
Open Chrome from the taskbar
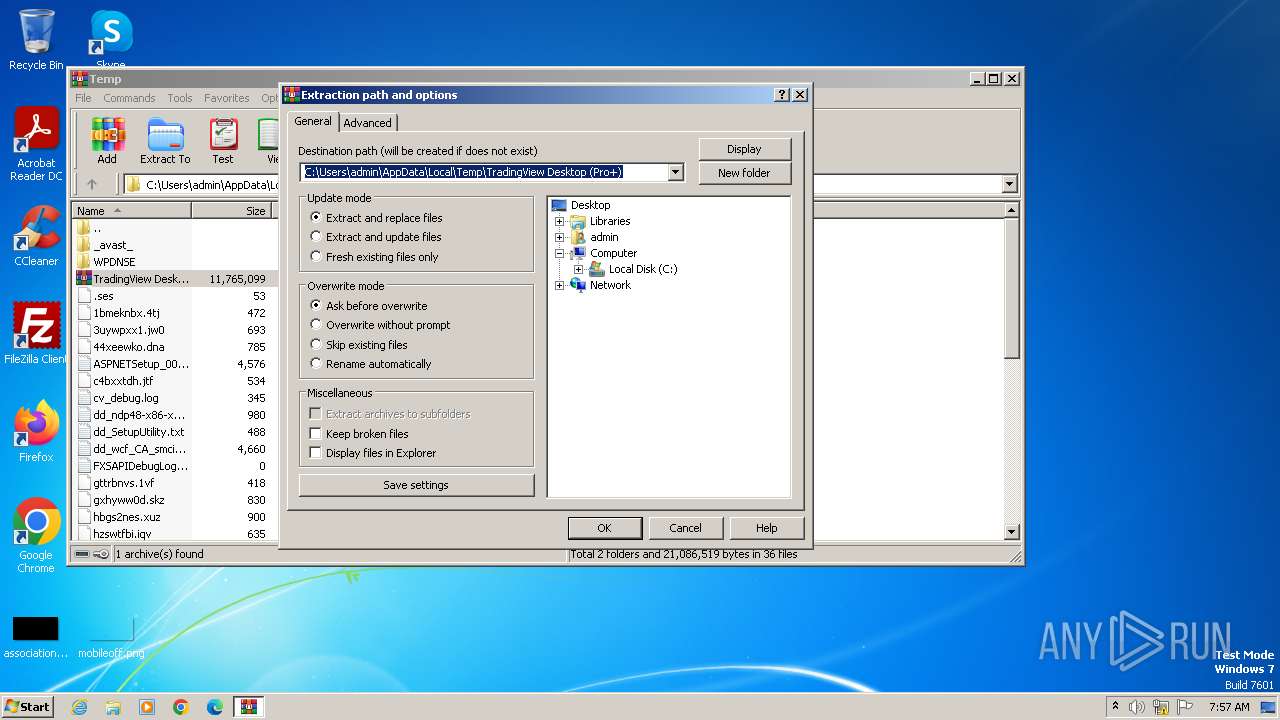click(181, 707)
